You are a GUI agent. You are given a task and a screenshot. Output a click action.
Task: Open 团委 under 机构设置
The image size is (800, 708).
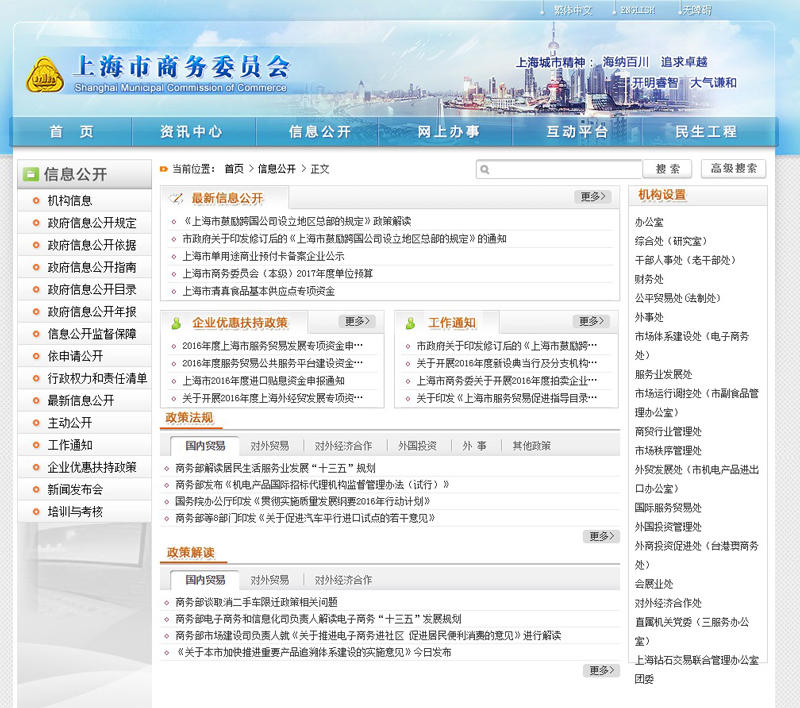[x=644, y=679]
